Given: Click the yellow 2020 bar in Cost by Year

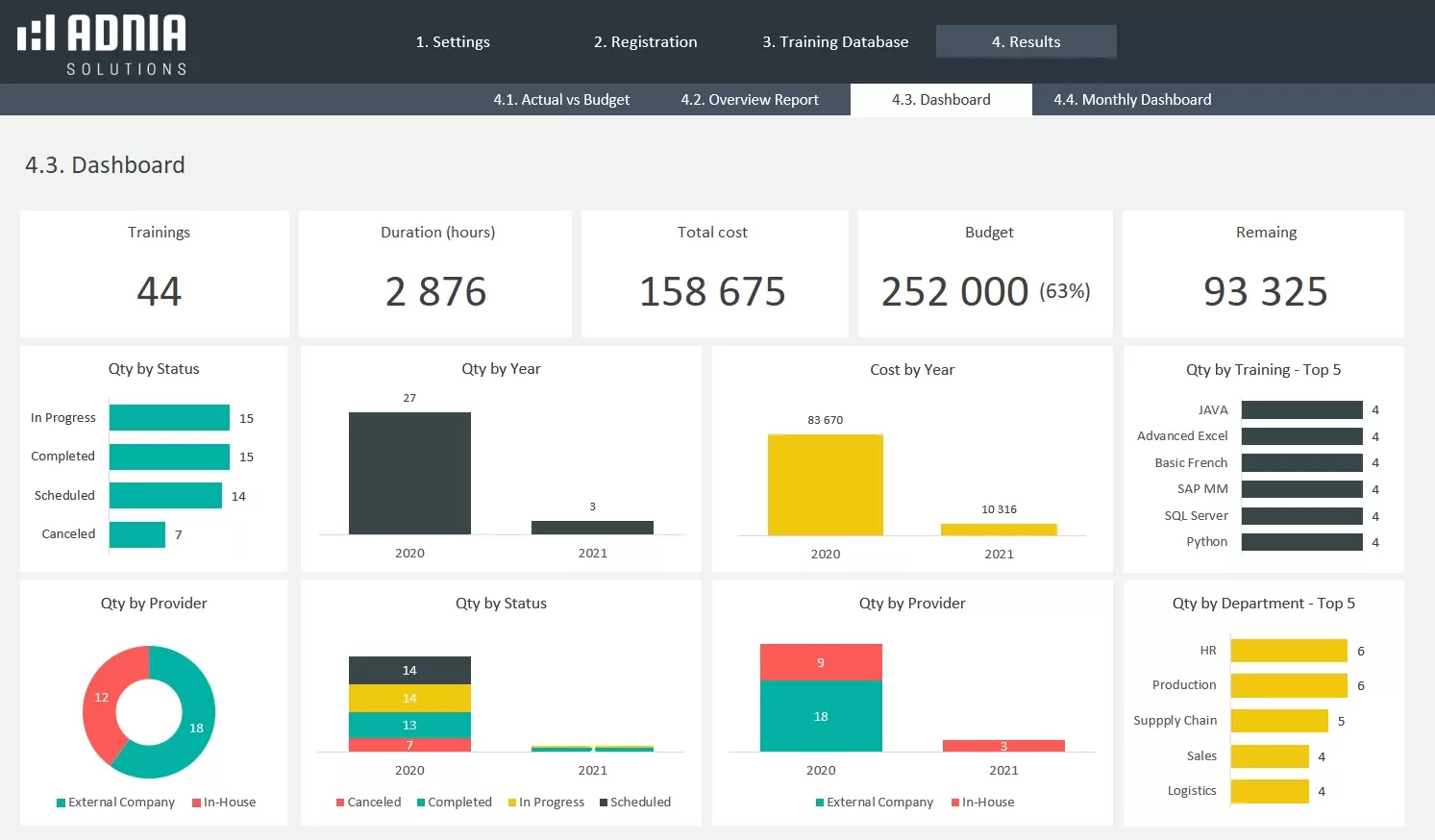Looking at the screenshot, I should click(825, 484).
